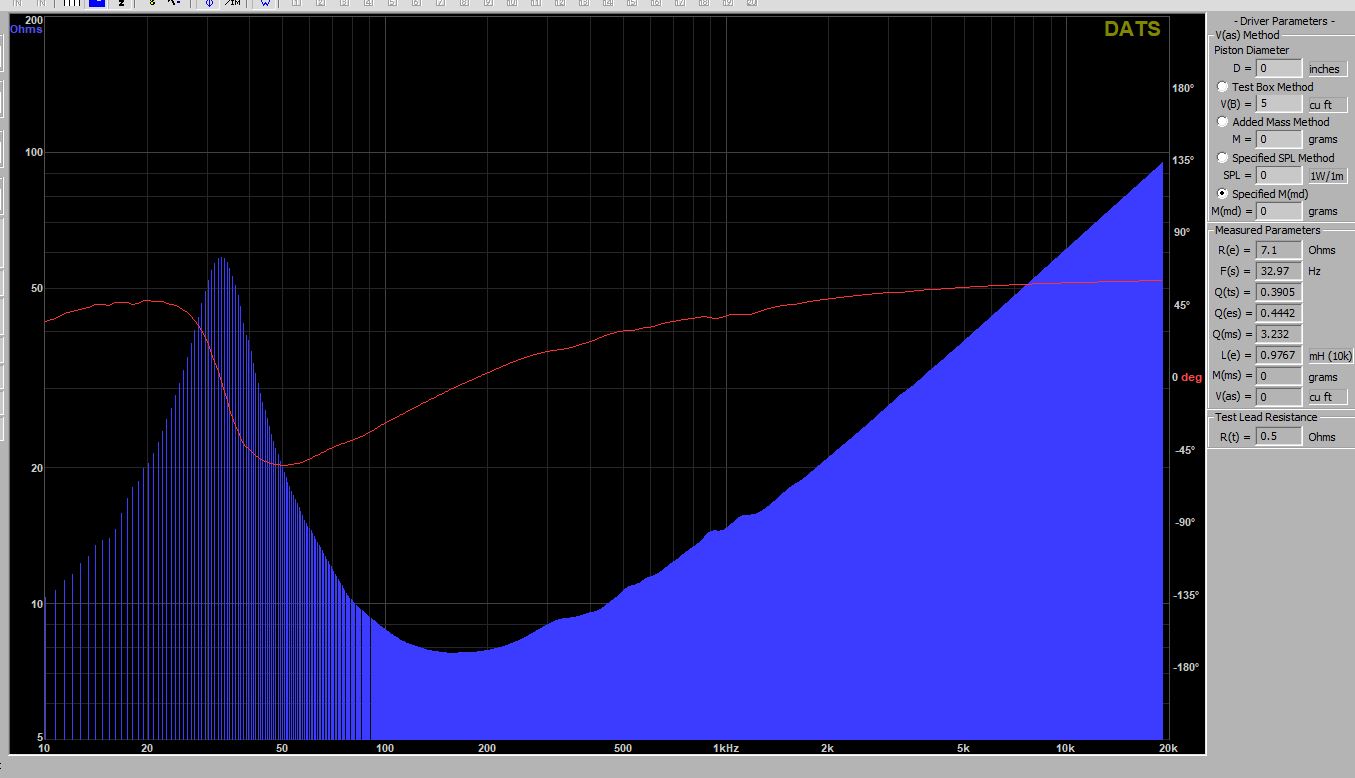Click the Z impedance toolbar icon
1355x778 pixels.
[121, 3]
